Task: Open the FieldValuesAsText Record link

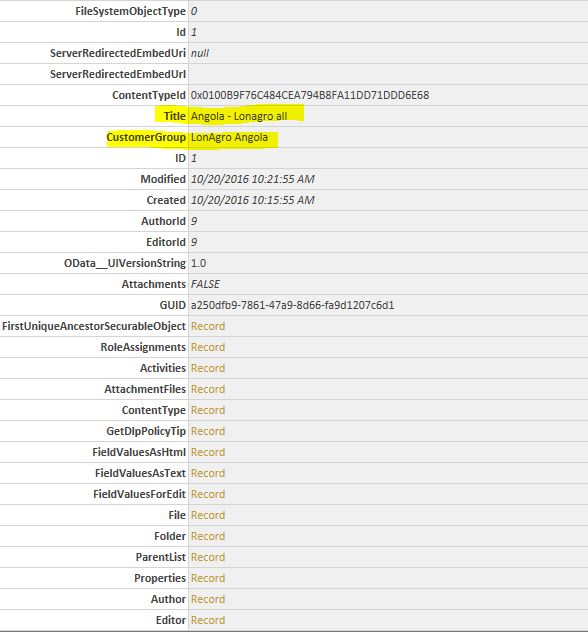Action: point(208,473)
